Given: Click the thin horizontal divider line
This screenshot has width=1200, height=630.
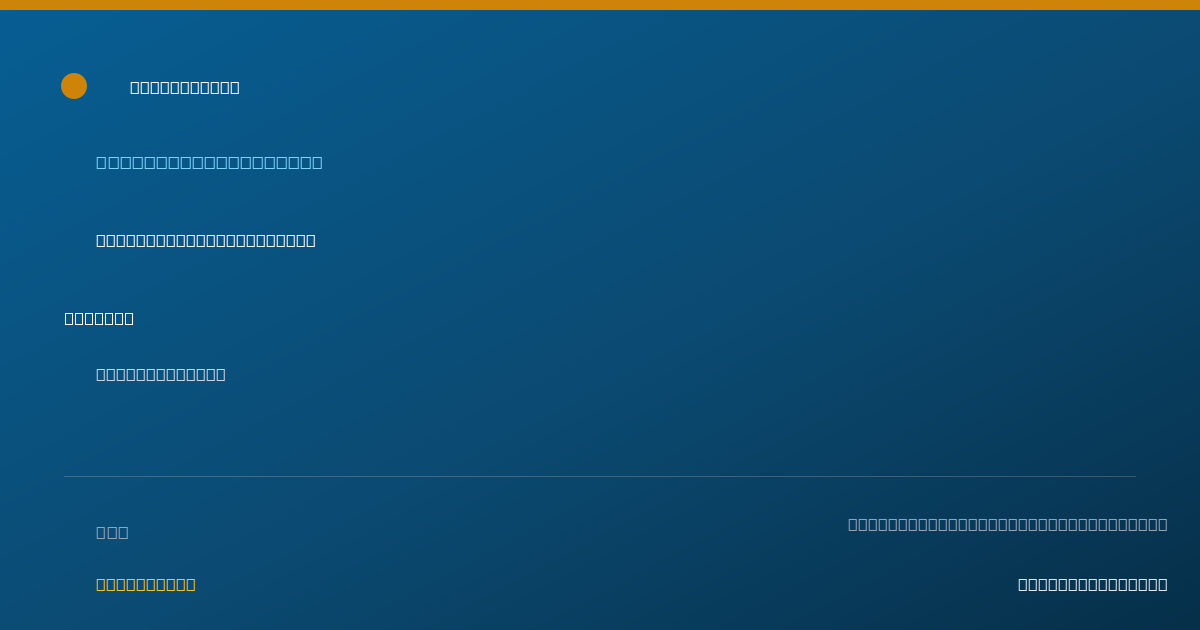Looking at the screenshot, I should coord(600,476).
